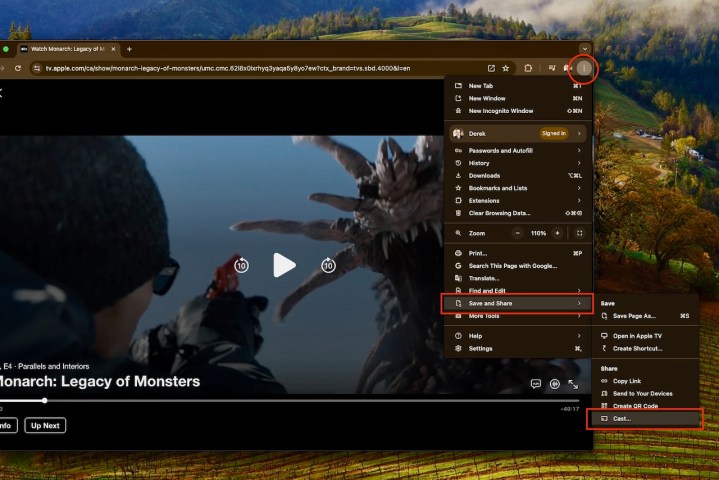Screen dimensions: 719x480
Task: Decrease zoom with the minus button
Action: [518, 233]
